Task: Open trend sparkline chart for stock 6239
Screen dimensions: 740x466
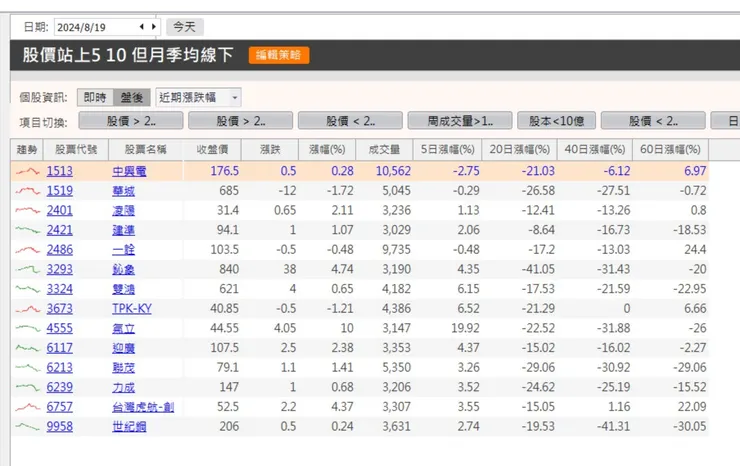Action: [27, 387]
